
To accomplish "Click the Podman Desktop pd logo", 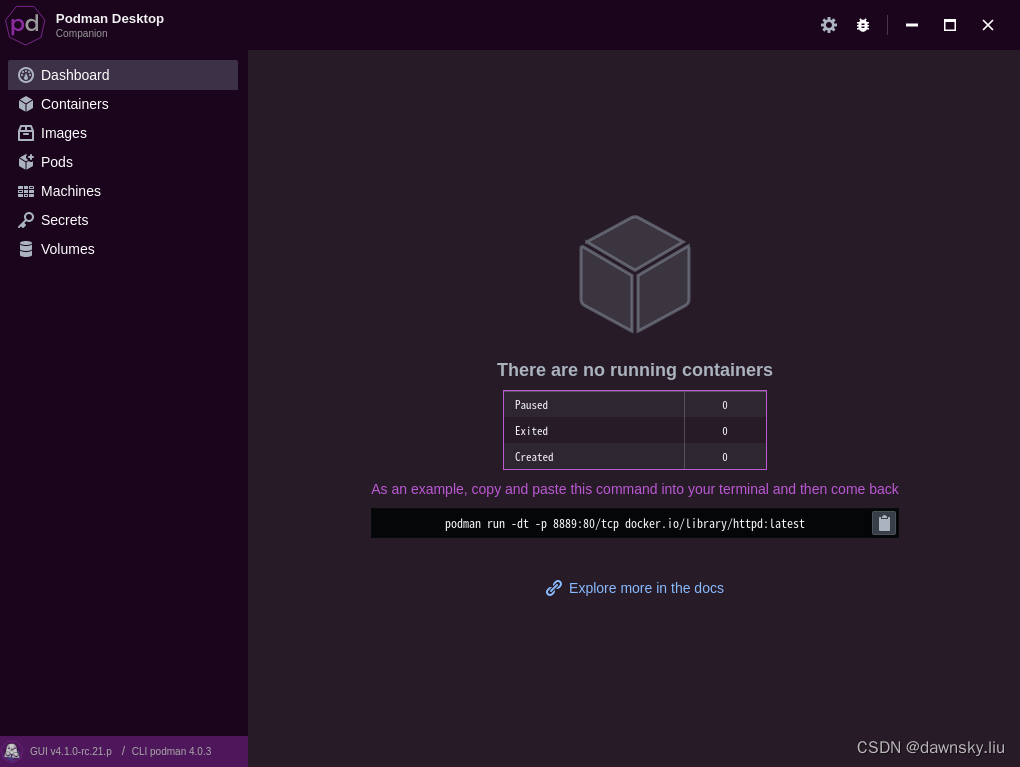I will click(25, 25).
